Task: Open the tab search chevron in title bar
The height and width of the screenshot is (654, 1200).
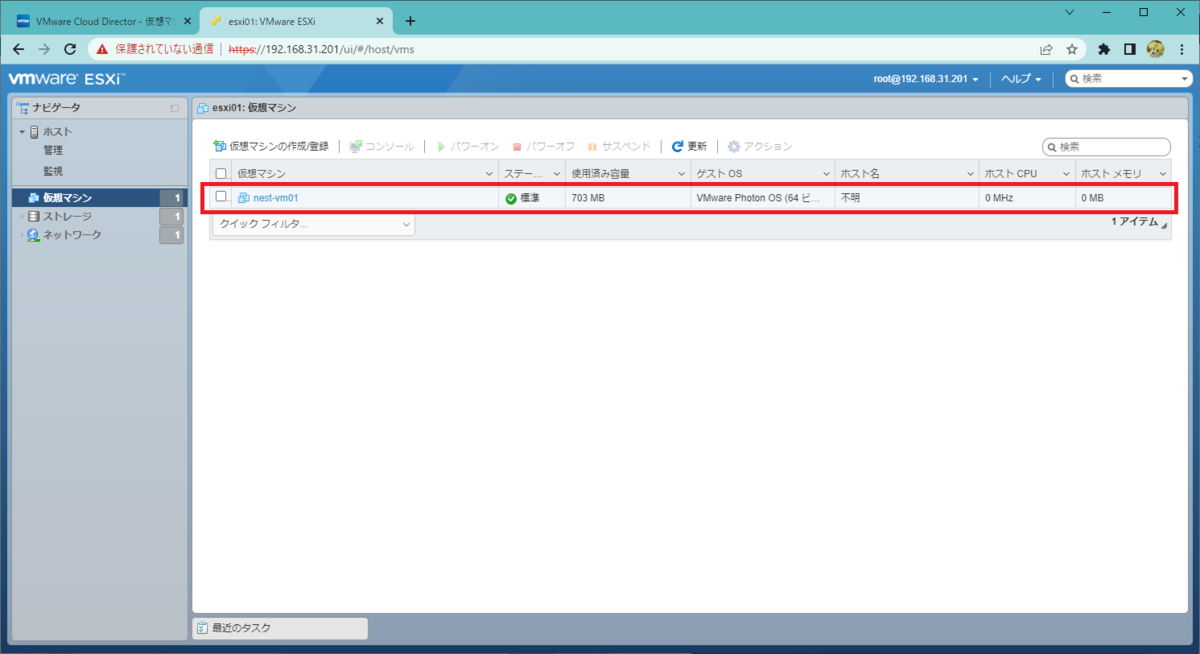Action: 1070,12
